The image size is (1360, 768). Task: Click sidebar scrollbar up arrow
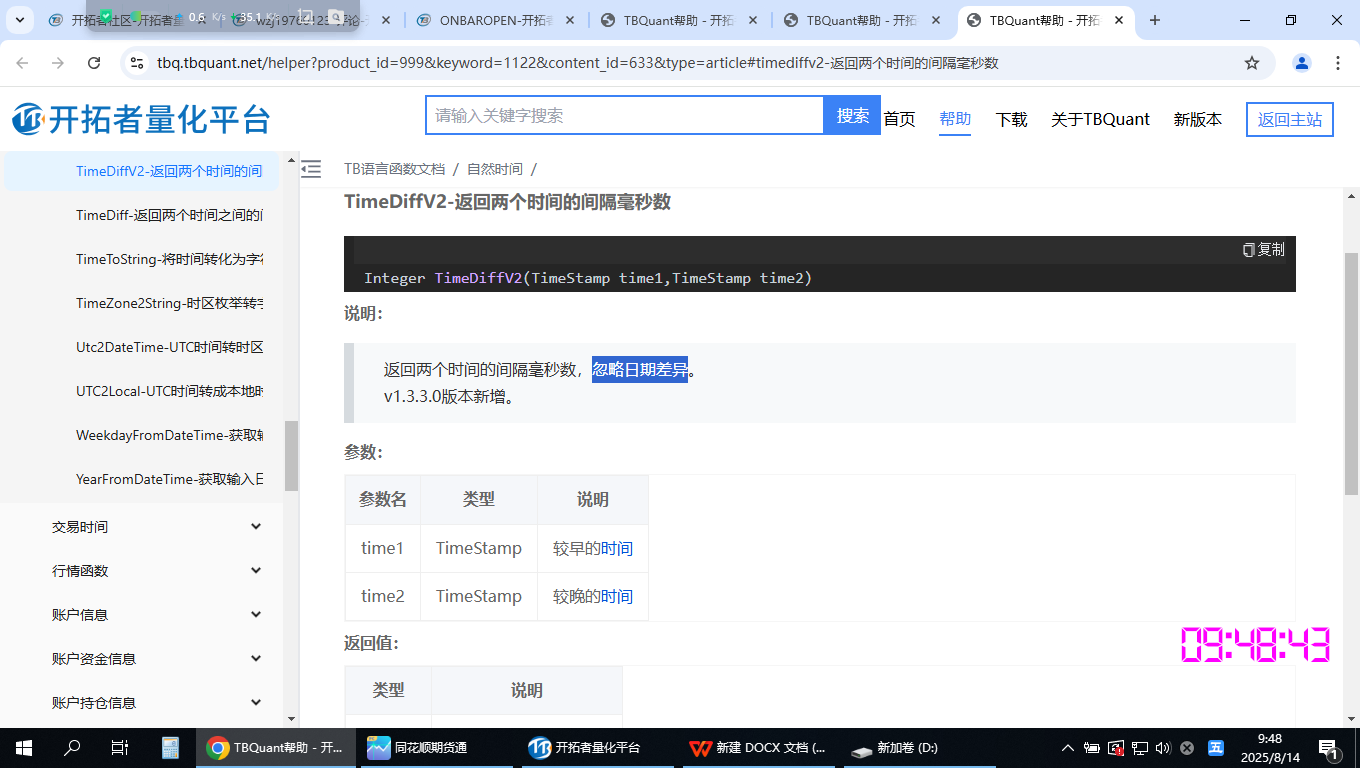(291, 159)
